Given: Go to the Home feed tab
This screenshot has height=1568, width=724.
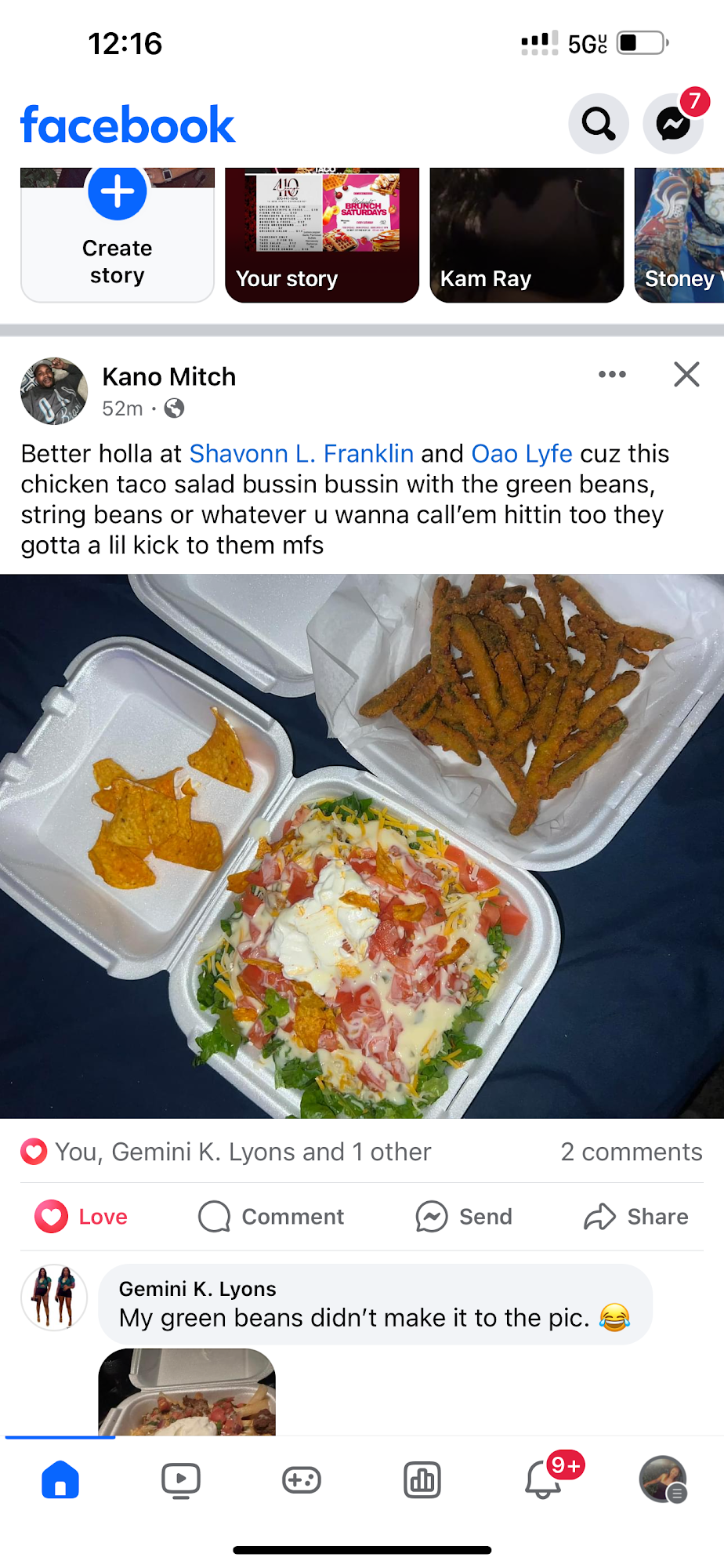Looking at the screenshot, I should click(60, 1480).
